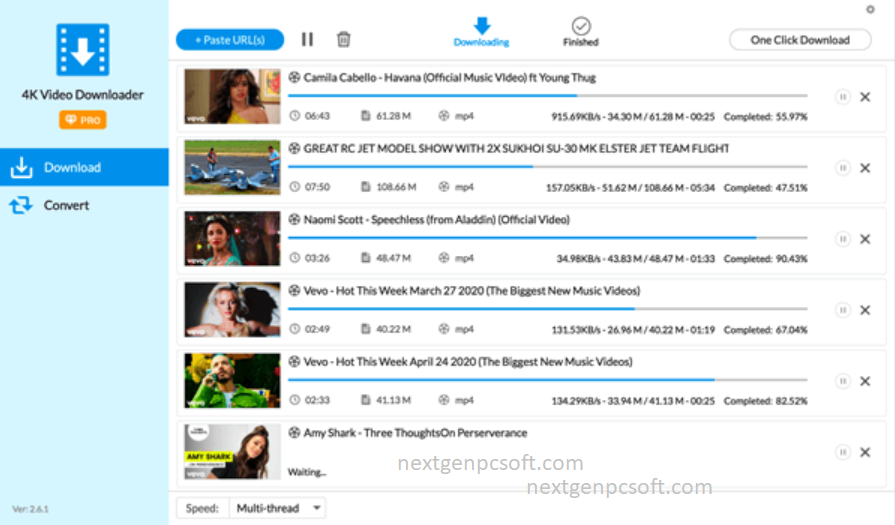
Task: Click Amy Shark Three Thoughts title
Action: click(416, 433)
